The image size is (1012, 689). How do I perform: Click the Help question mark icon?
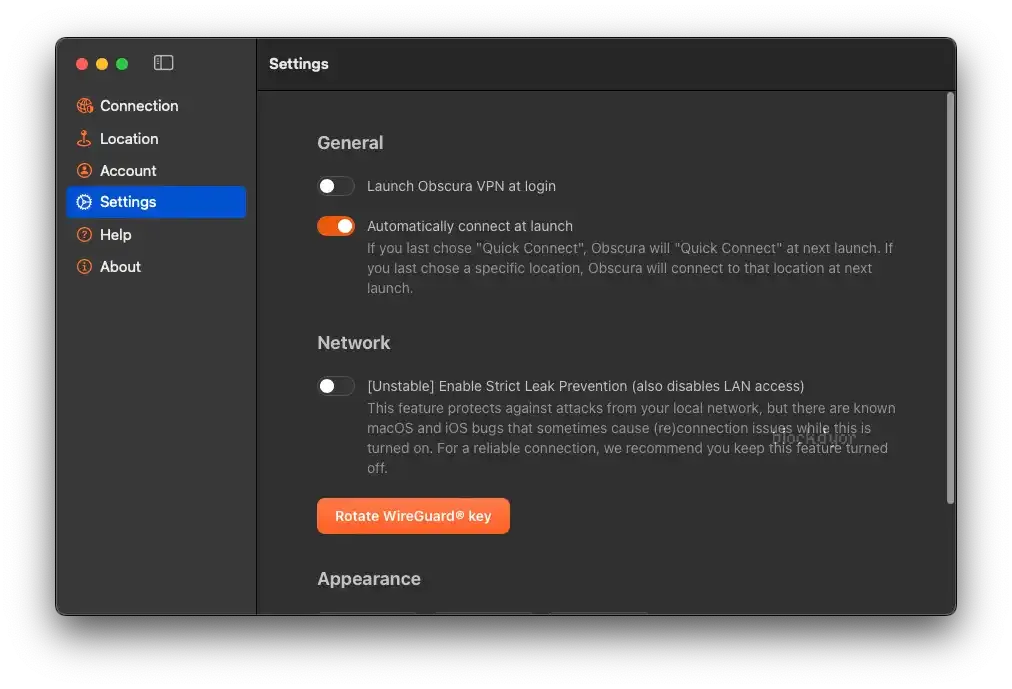point(85,234)
